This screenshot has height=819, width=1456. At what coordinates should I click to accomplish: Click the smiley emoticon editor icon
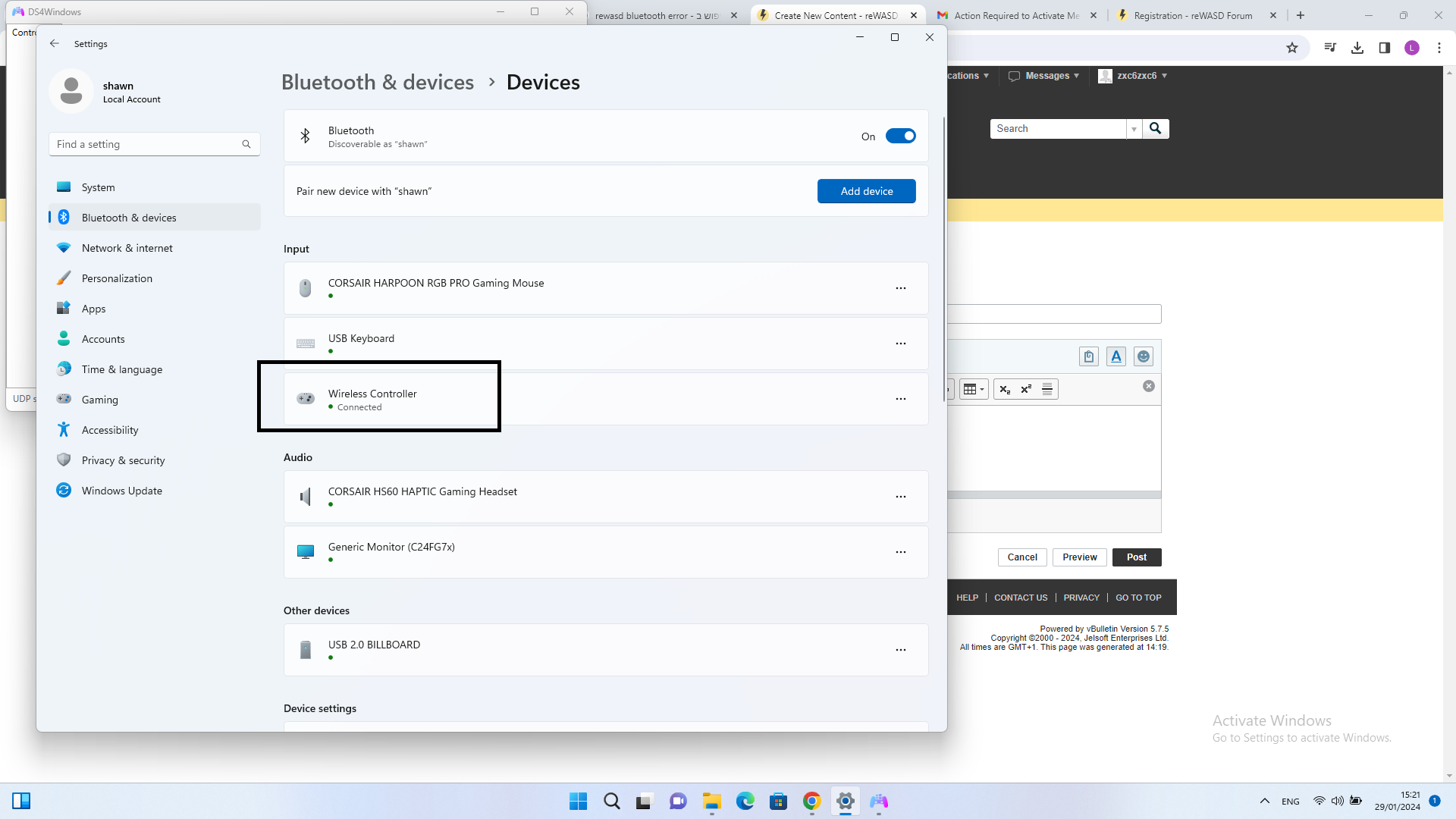(x=1143, y=356)
